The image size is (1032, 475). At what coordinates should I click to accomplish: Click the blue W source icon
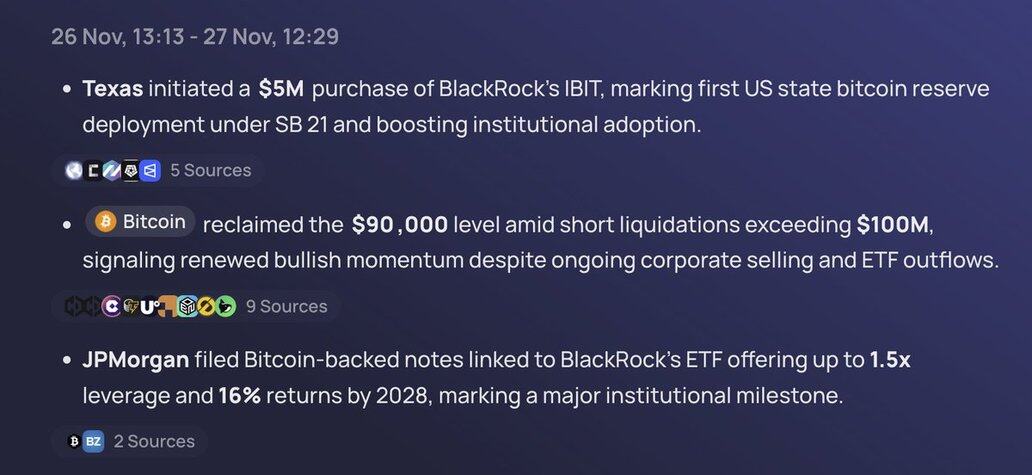150,171
